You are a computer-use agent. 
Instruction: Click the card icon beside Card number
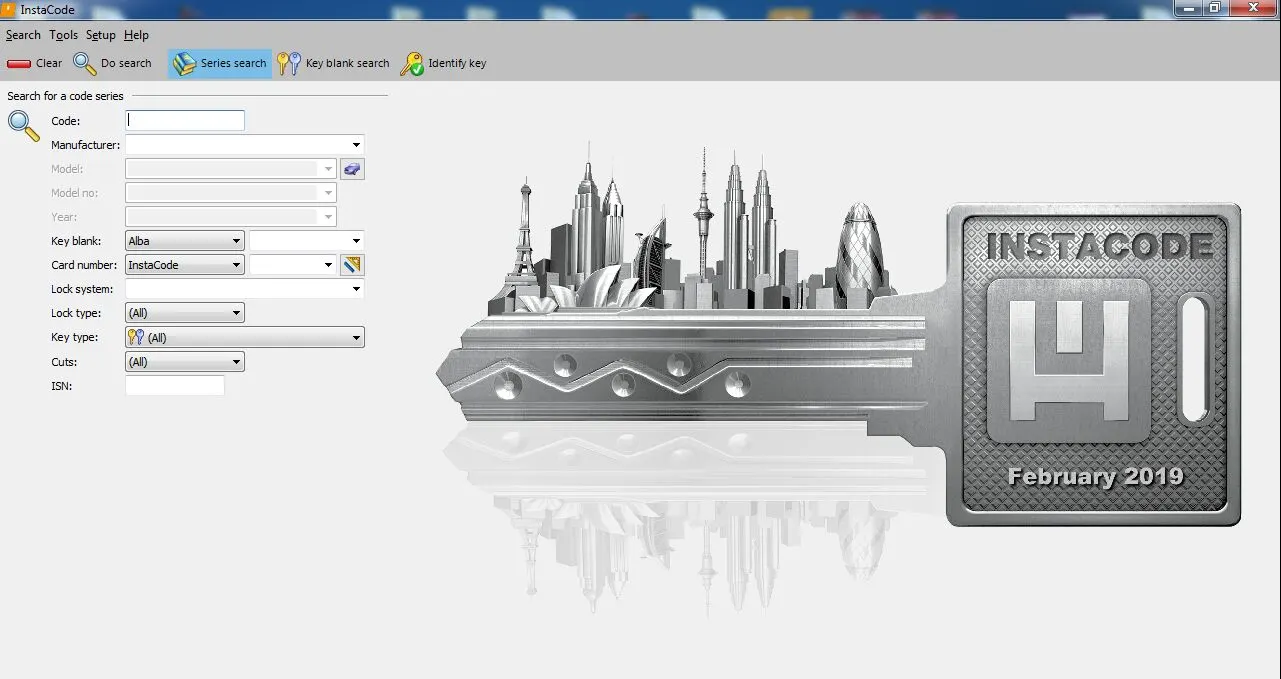click(352, 265)
